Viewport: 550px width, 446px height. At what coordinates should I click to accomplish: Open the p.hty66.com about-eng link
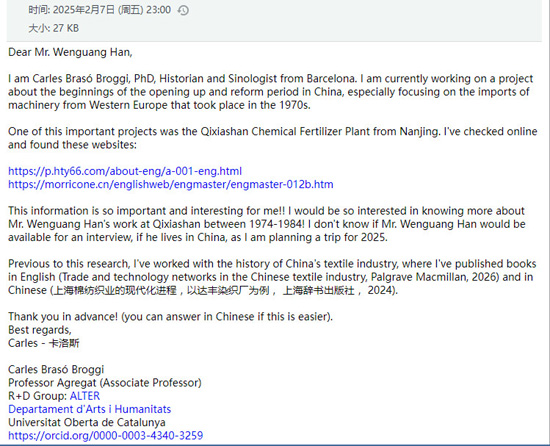point(125,171)
